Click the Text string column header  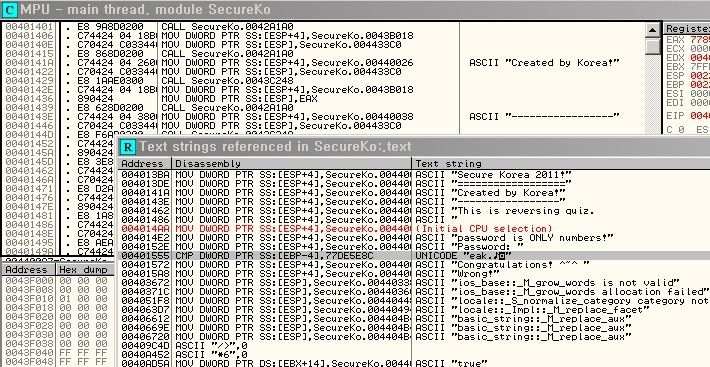pos(561,164)
